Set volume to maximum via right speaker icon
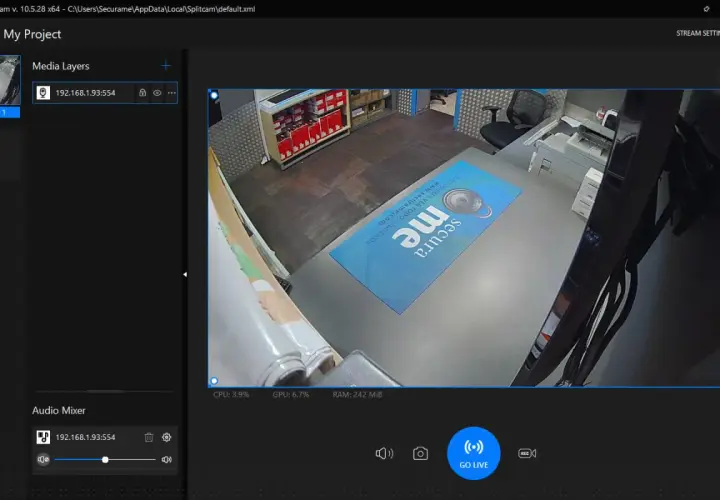This screenshot has width=720, height=500. 167,459
